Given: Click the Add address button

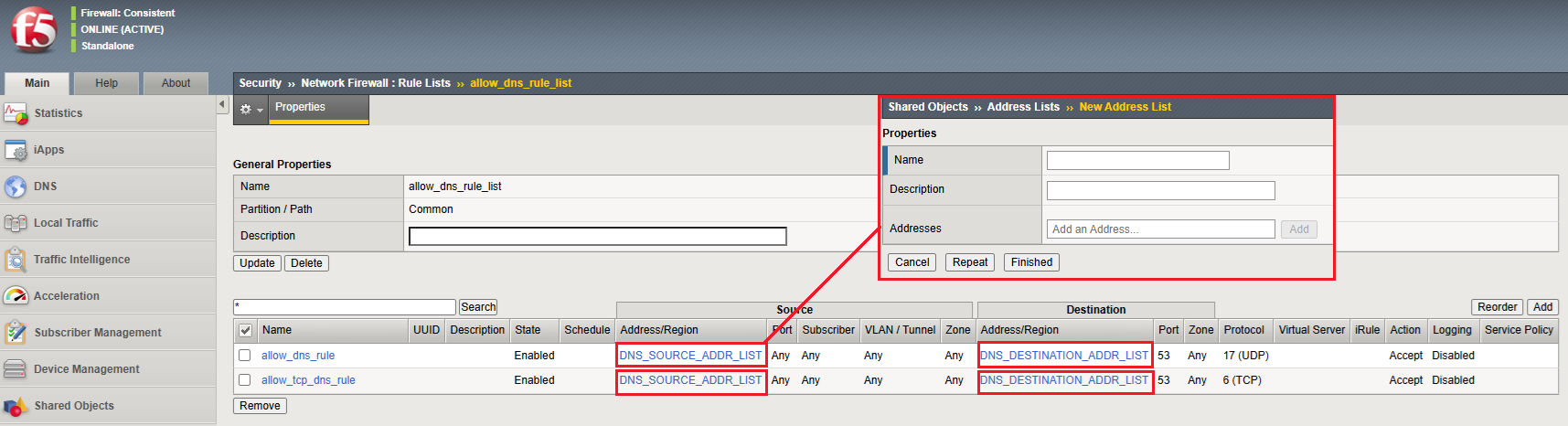Looking at the screenshot, I should click(x=1299, y=229).
